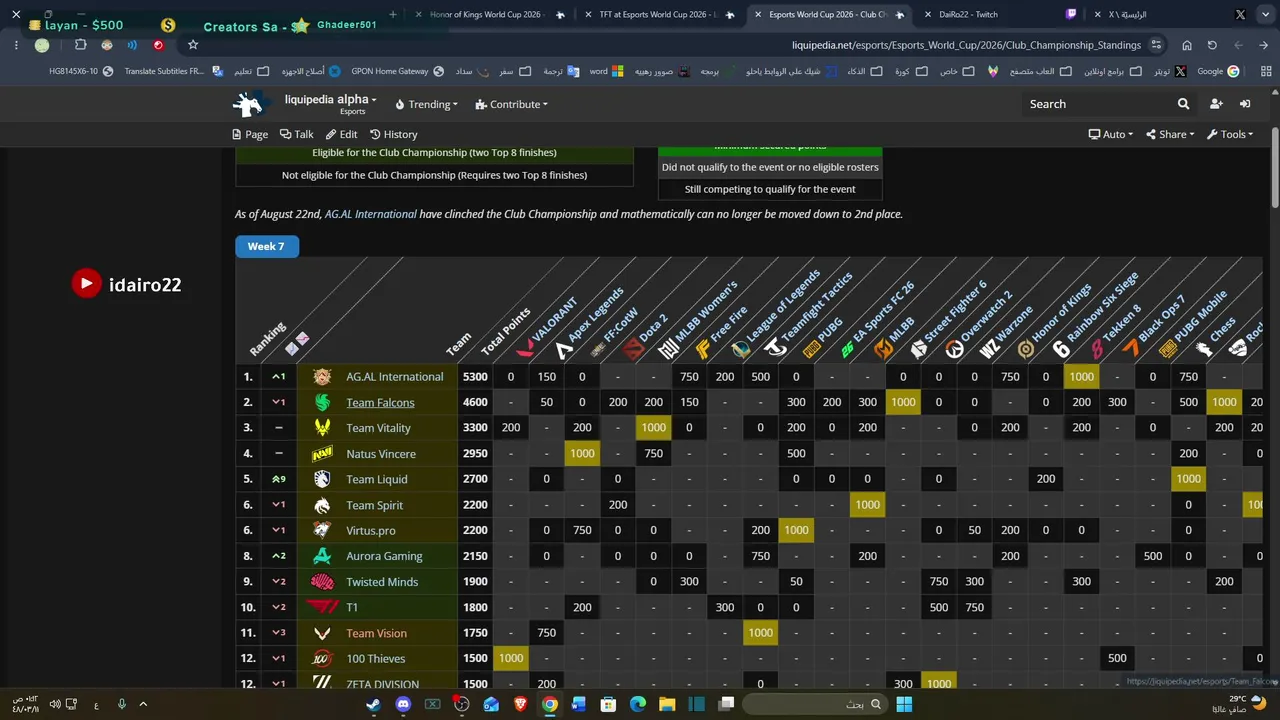The height and width of the screenshot is (720, 1280).
Task: Click the liquipedia.net address bar URL
Action: point(966,45)
